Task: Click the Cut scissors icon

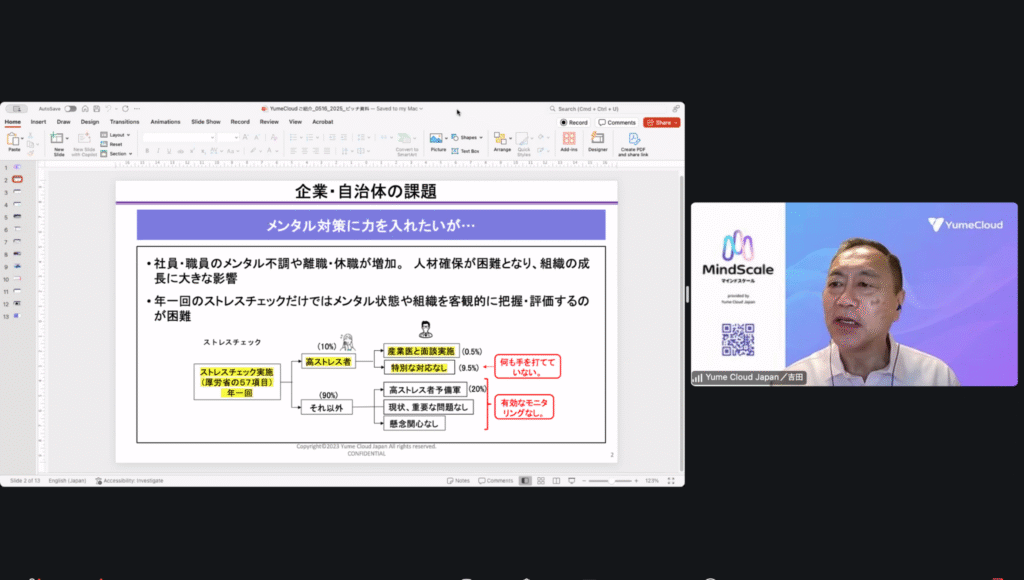Action: (x=30, y=135)
